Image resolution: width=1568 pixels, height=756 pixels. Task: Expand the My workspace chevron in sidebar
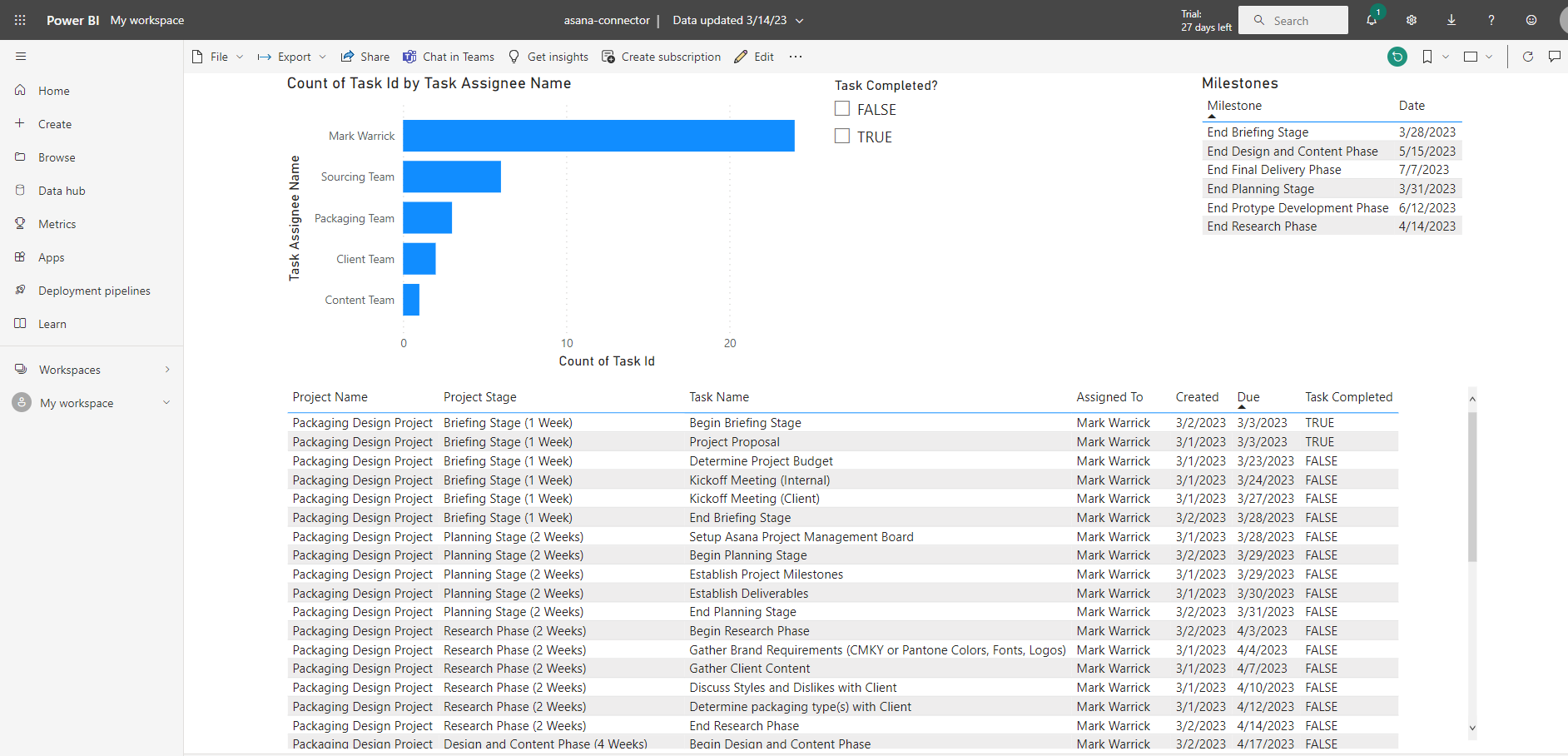(x=166, y=403)
